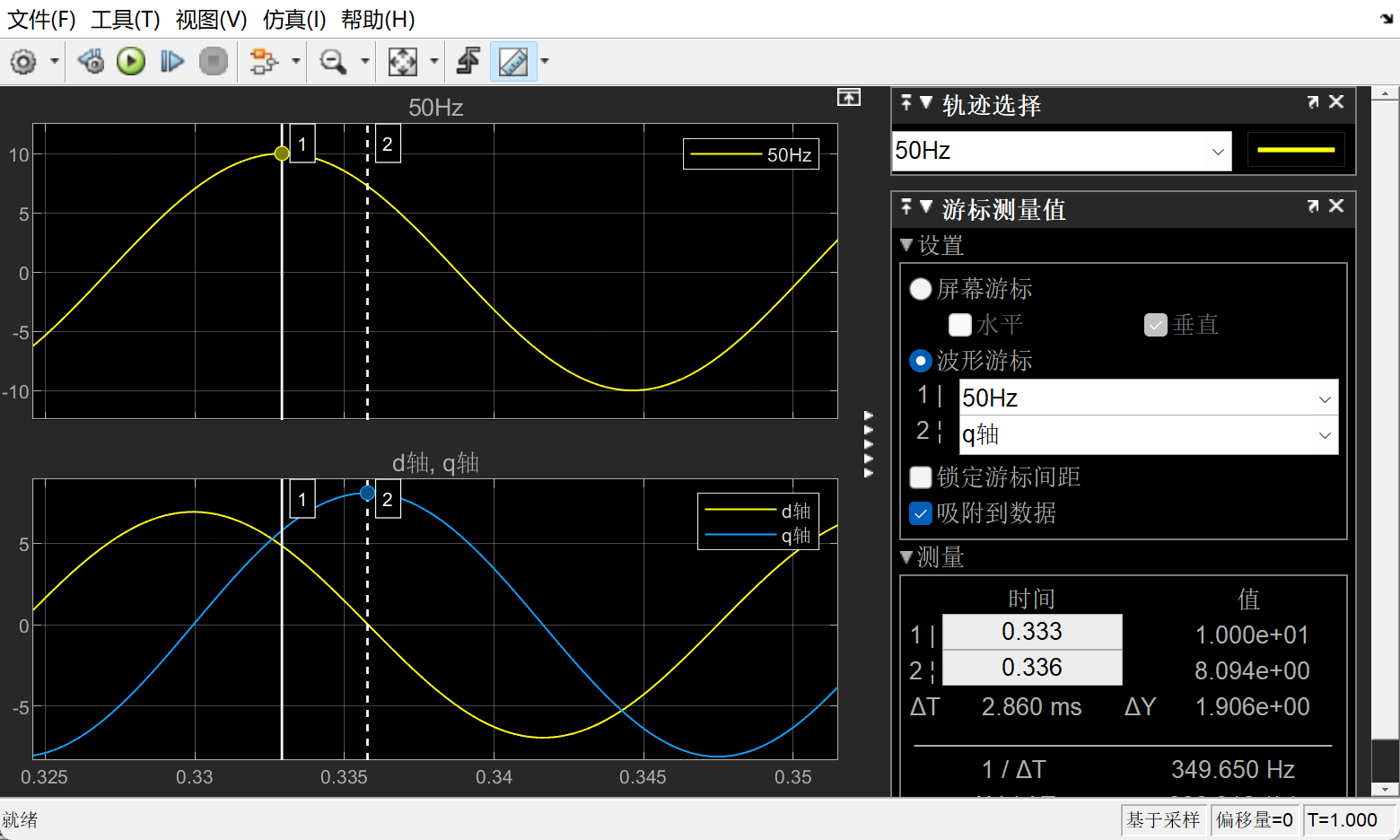Click cursor 2 label on the 50Hz plot
The height and width of the screenshot is (840, 1400).
[x=388, y=144]
